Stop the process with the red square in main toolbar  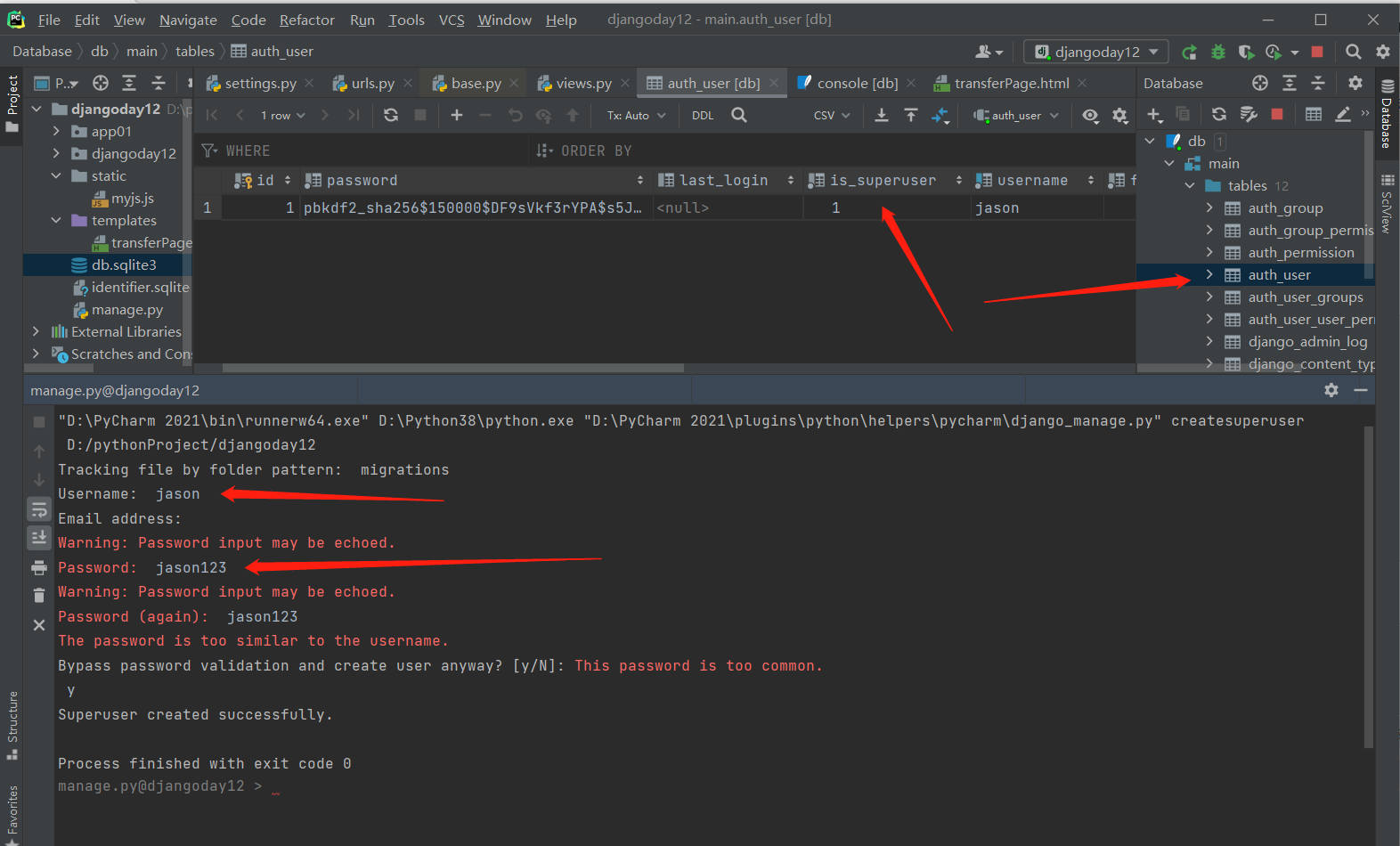(1317, 53)
